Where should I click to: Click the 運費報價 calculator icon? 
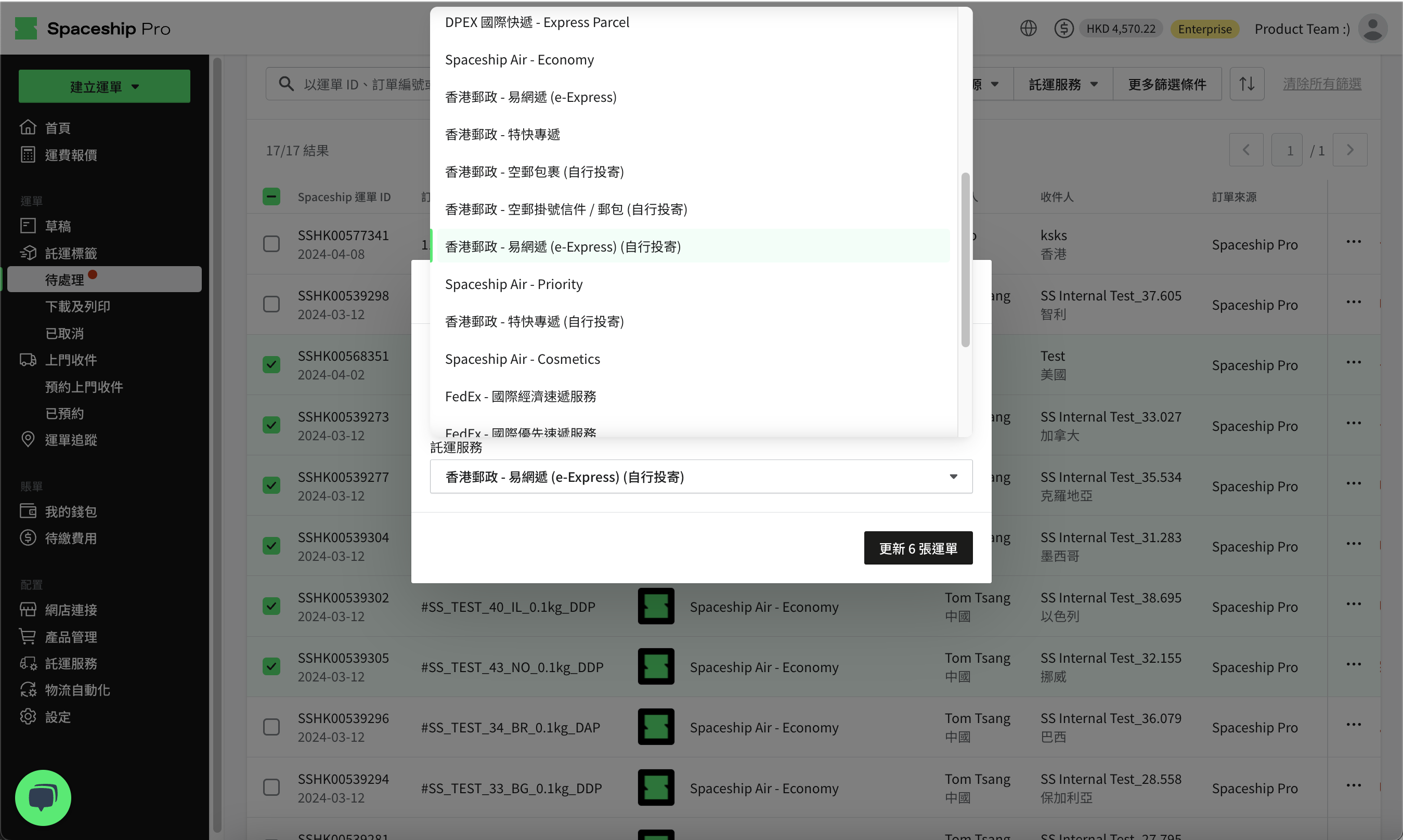coord(28,154)
